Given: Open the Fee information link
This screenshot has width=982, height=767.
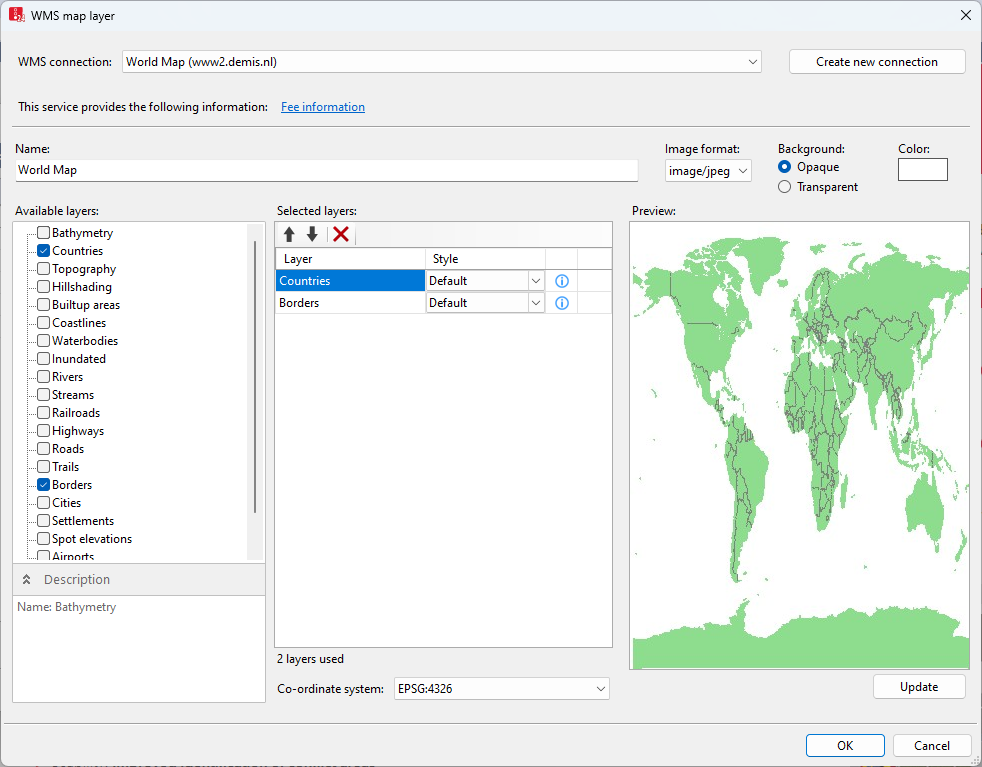Looking at the screenshot, I should pos(322,107).
